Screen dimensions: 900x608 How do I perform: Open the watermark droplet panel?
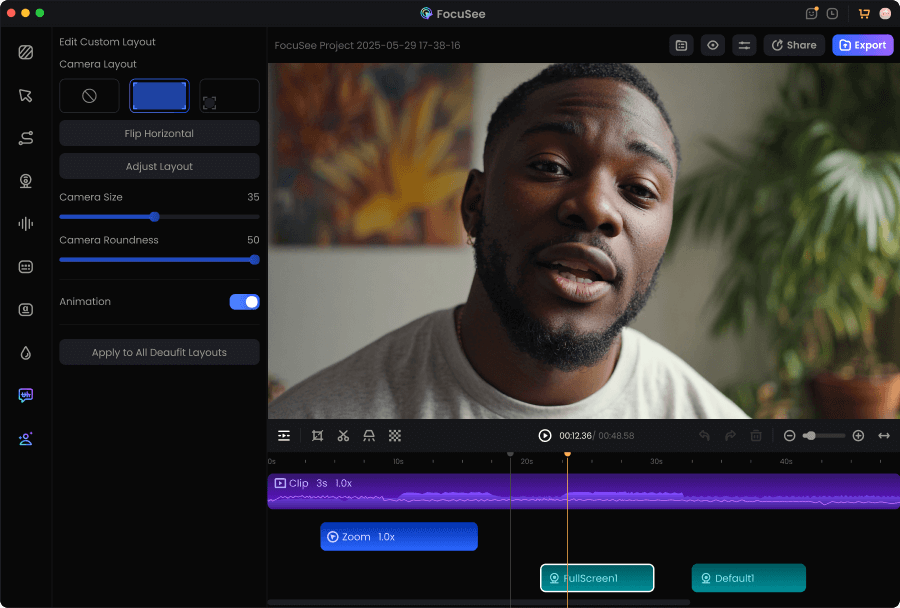26,353
